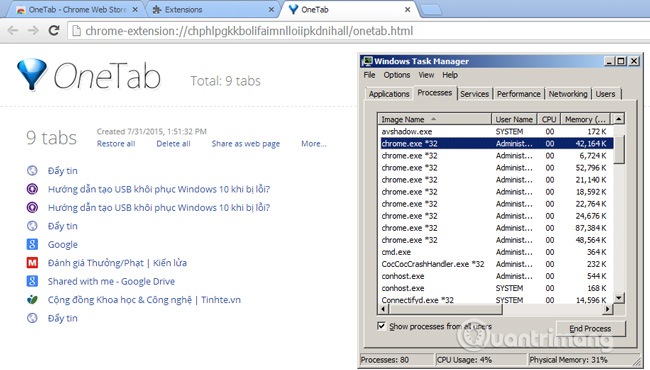Click favicon of Shared with me entry

pyautogui.click(x=32, y=281)
